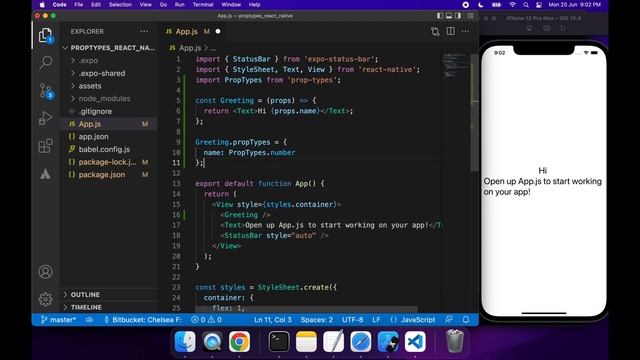The height and width of the screenshot is (360, 640).
Task: Click line 16 Greeting code line
Action: pos(245,215)
